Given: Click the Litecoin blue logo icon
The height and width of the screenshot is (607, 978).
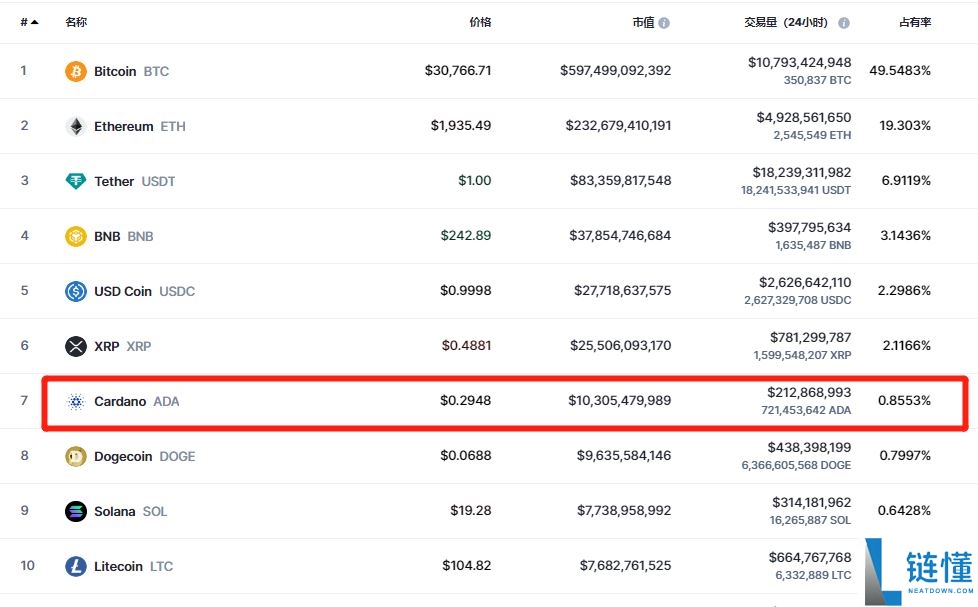Looking at the screenshot, I should pyautogui.click(x=75, y=566).
